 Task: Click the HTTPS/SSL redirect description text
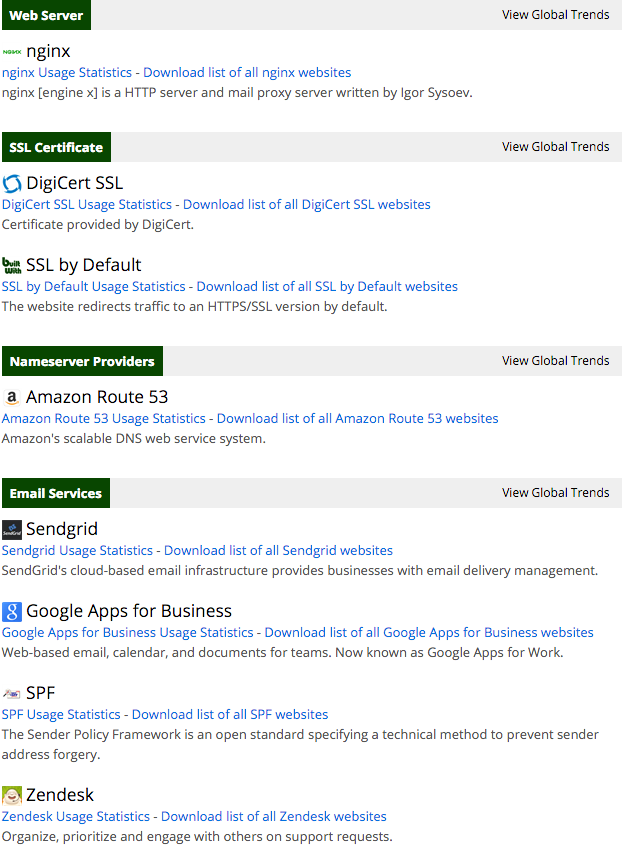point(194,307)
